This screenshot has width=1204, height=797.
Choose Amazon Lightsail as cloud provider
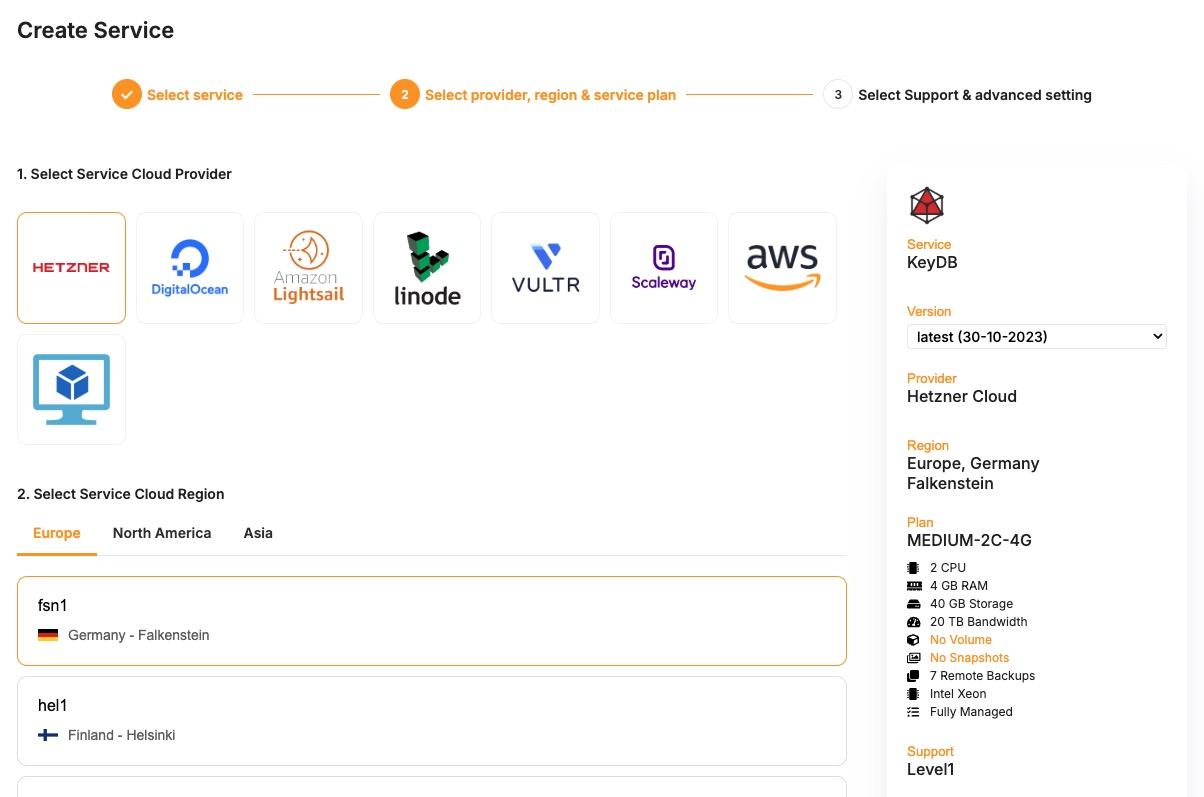pos(308,267)
